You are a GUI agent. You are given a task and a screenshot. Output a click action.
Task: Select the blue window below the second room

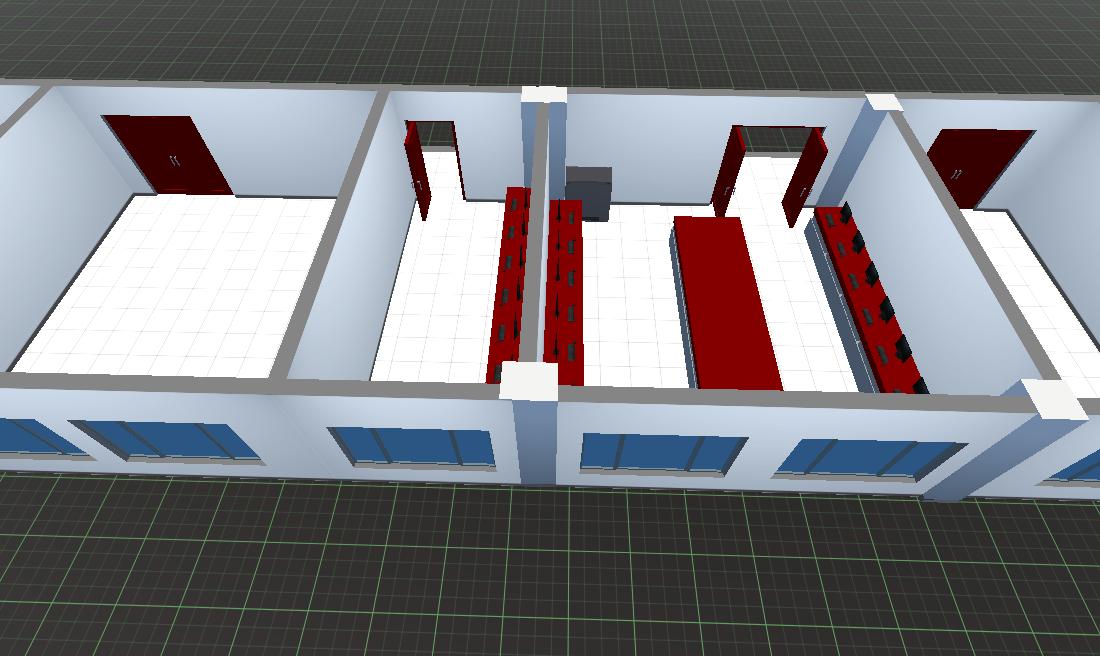[413, 447]
